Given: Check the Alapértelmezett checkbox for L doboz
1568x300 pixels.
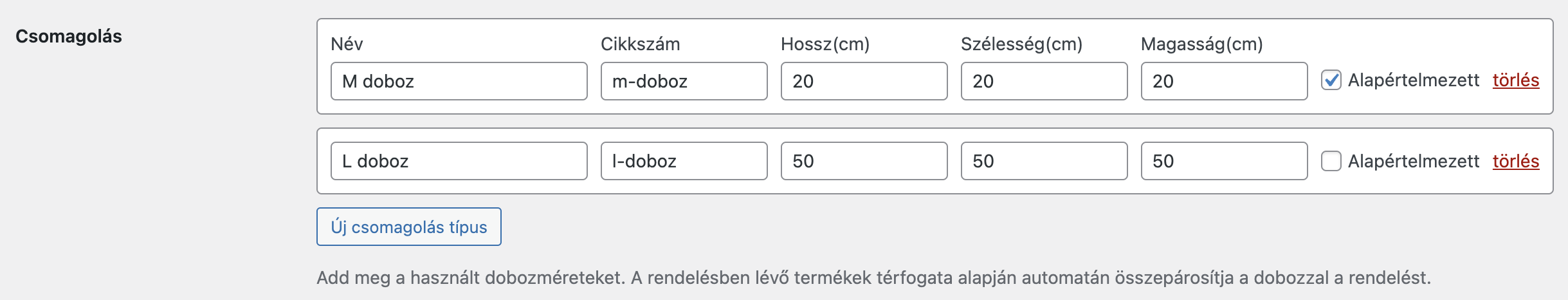Looking at the screenshot, I should [1331, 161].
